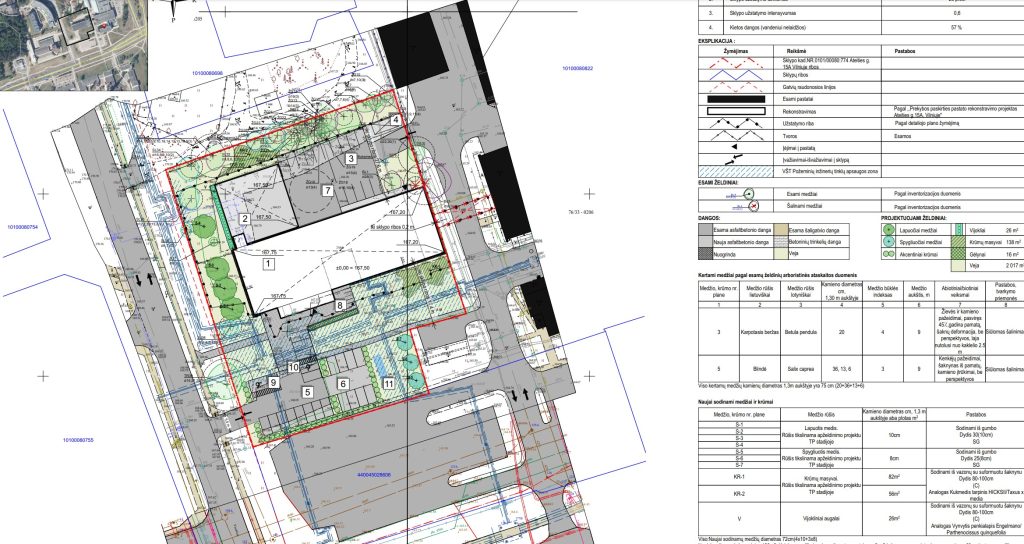Click the 'Sklypo užstatymo intensyvumas' table row
Screen dimensions: 1024x544
861,13
